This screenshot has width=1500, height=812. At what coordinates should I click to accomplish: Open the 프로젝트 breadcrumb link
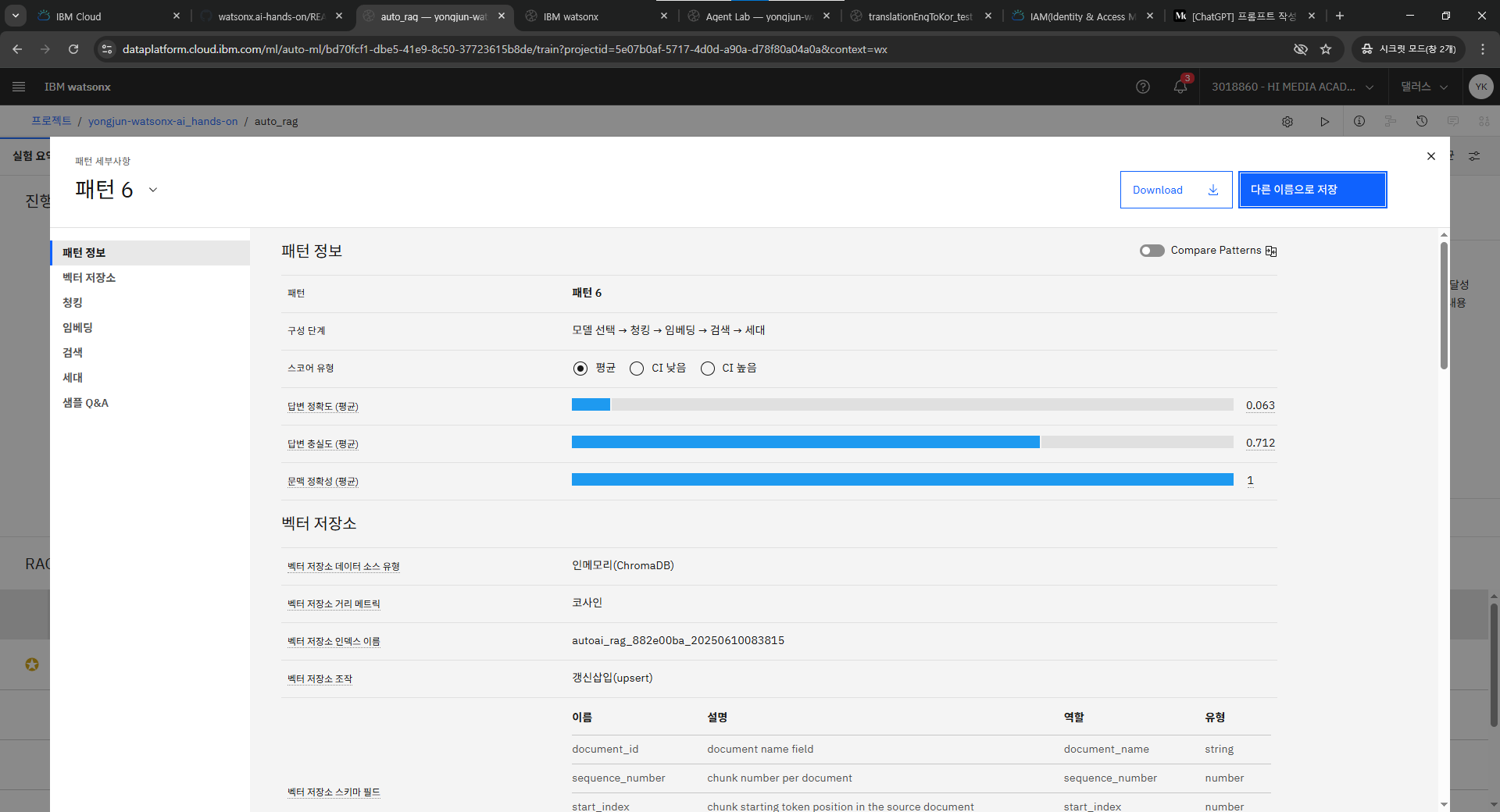pyautogui.click(x=52, y=121)
